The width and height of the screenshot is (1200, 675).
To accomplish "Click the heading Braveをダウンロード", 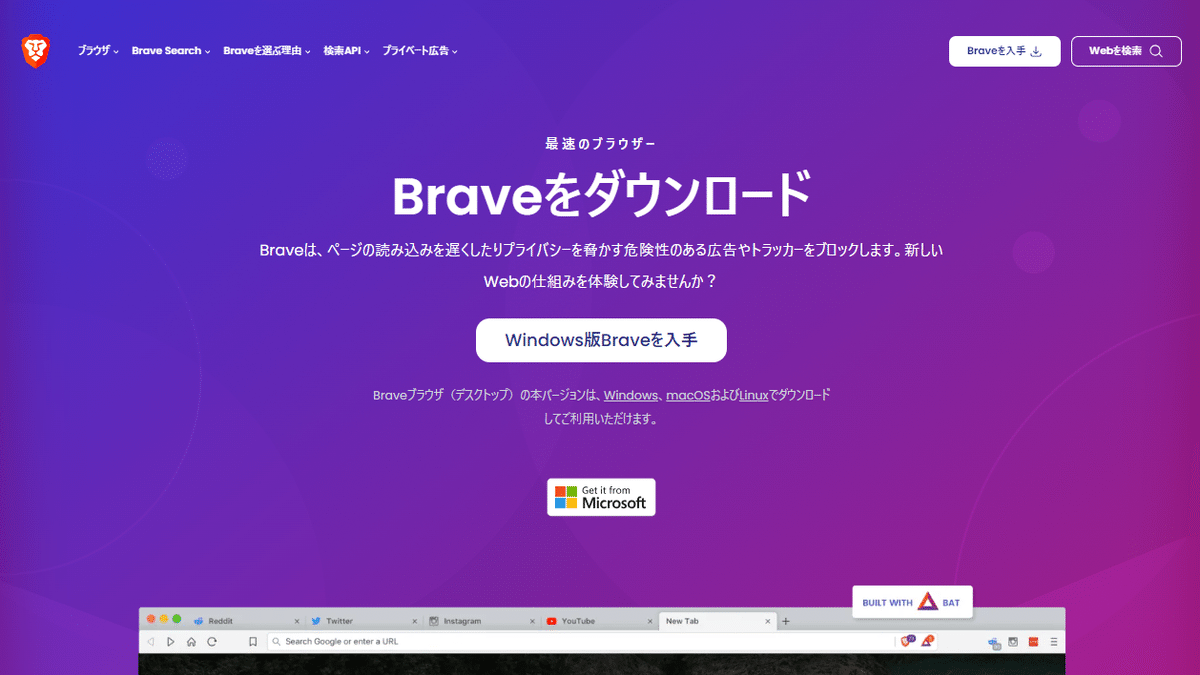I will click(x=601, y=196).
